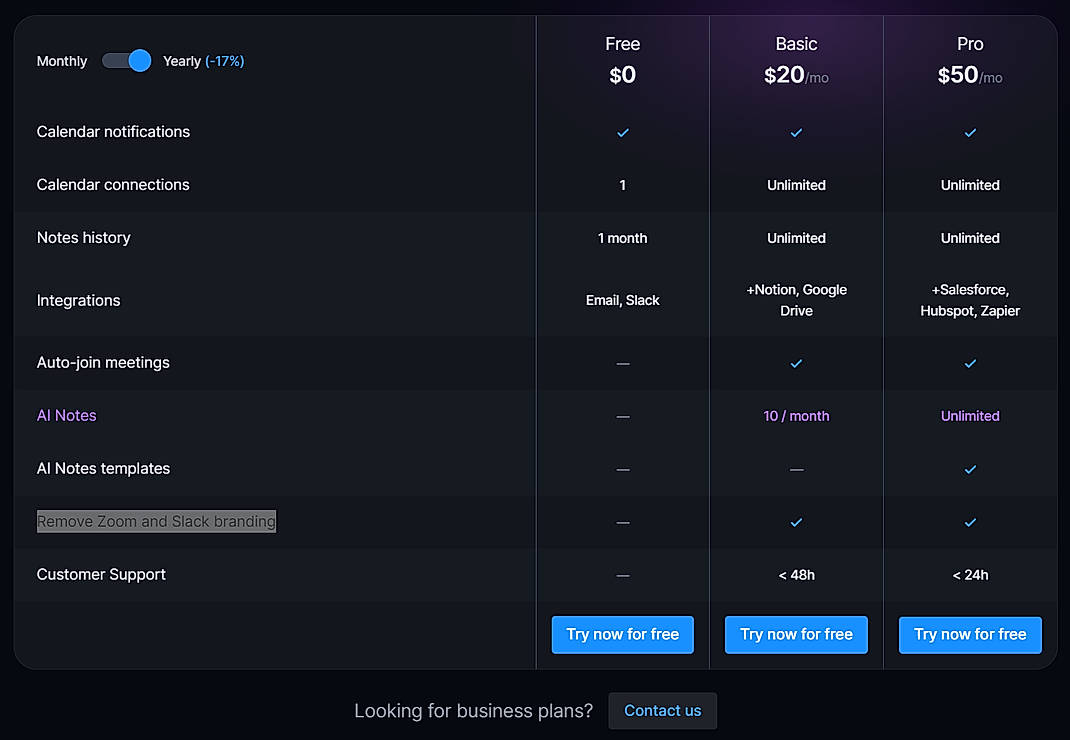This screenshot has width=1070, height=740.
Task: Click Pro plan's AI Notes templates checkmark
Action: [x=970, y=469]
